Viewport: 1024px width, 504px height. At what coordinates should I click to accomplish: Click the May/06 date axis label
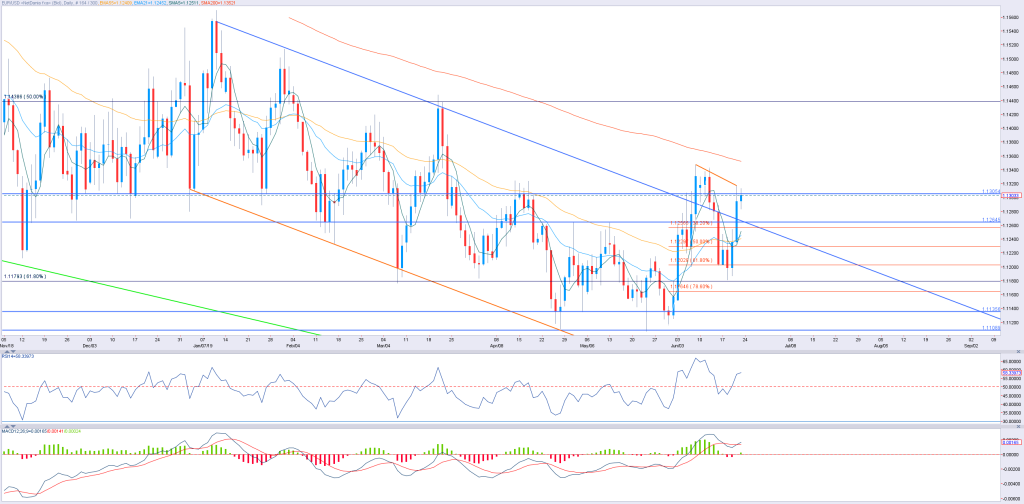click(x=588, y=347)
